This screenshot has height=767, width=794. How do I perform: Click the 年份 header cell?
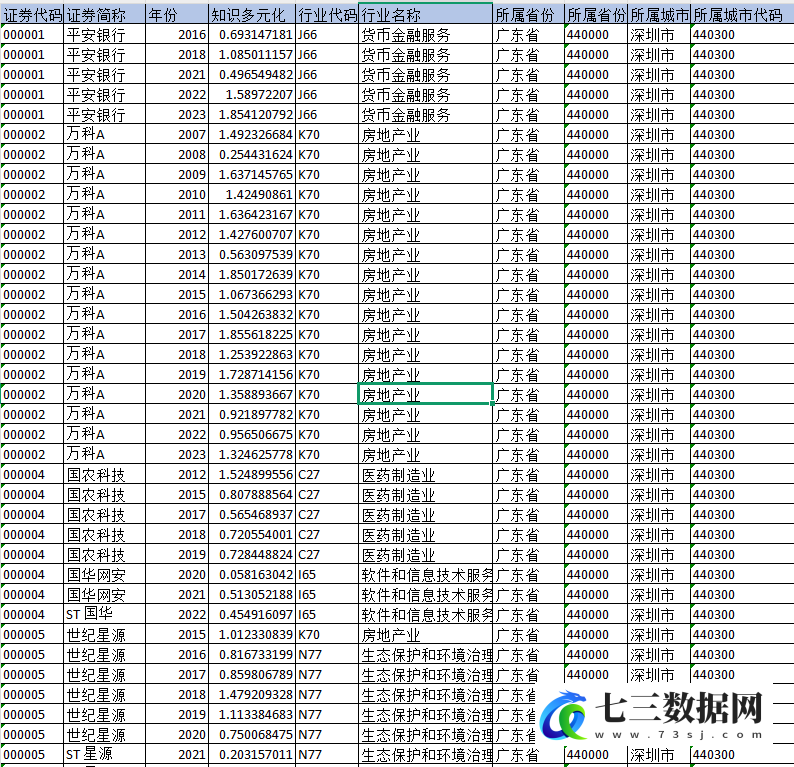[177, 15]
